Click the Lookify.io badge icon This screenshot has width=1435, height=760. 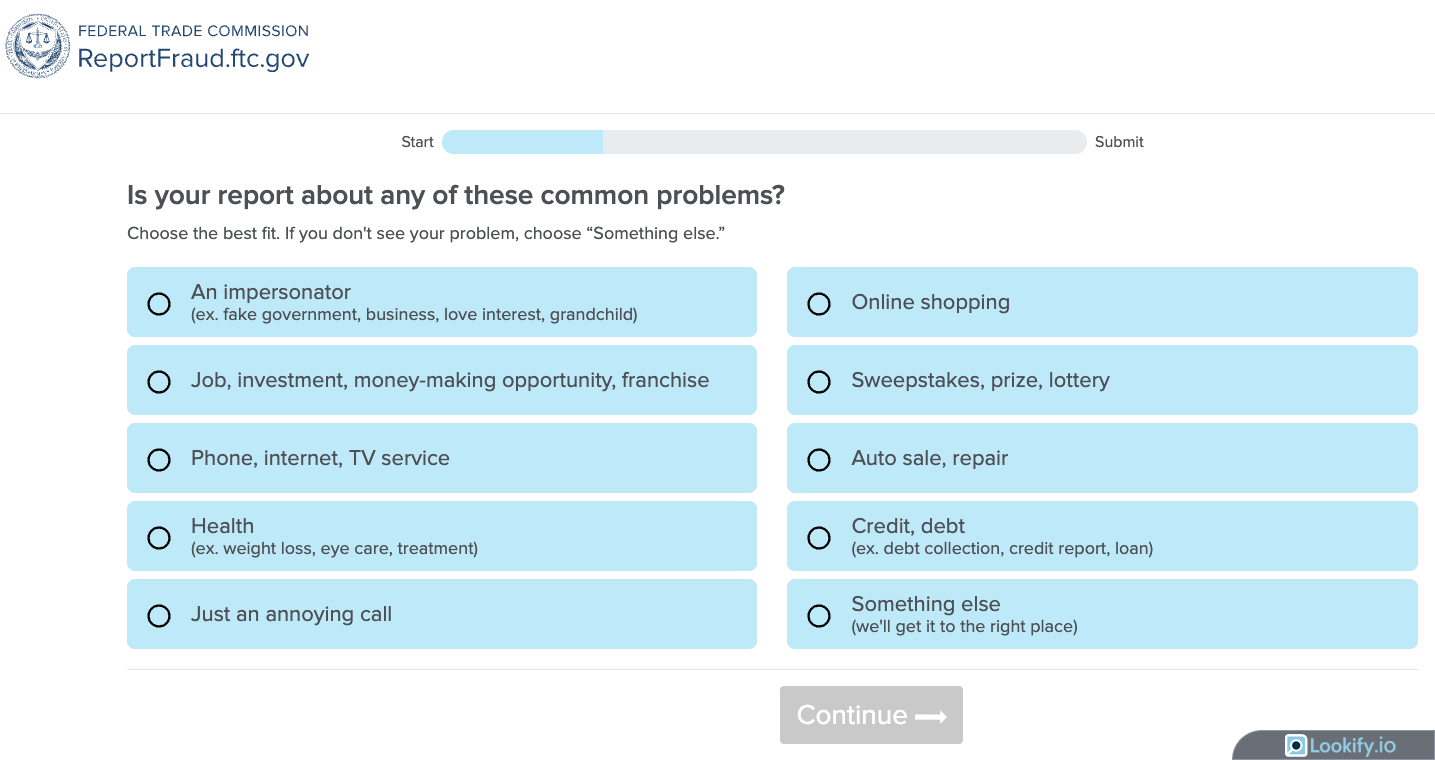[x=1296, y=746]
